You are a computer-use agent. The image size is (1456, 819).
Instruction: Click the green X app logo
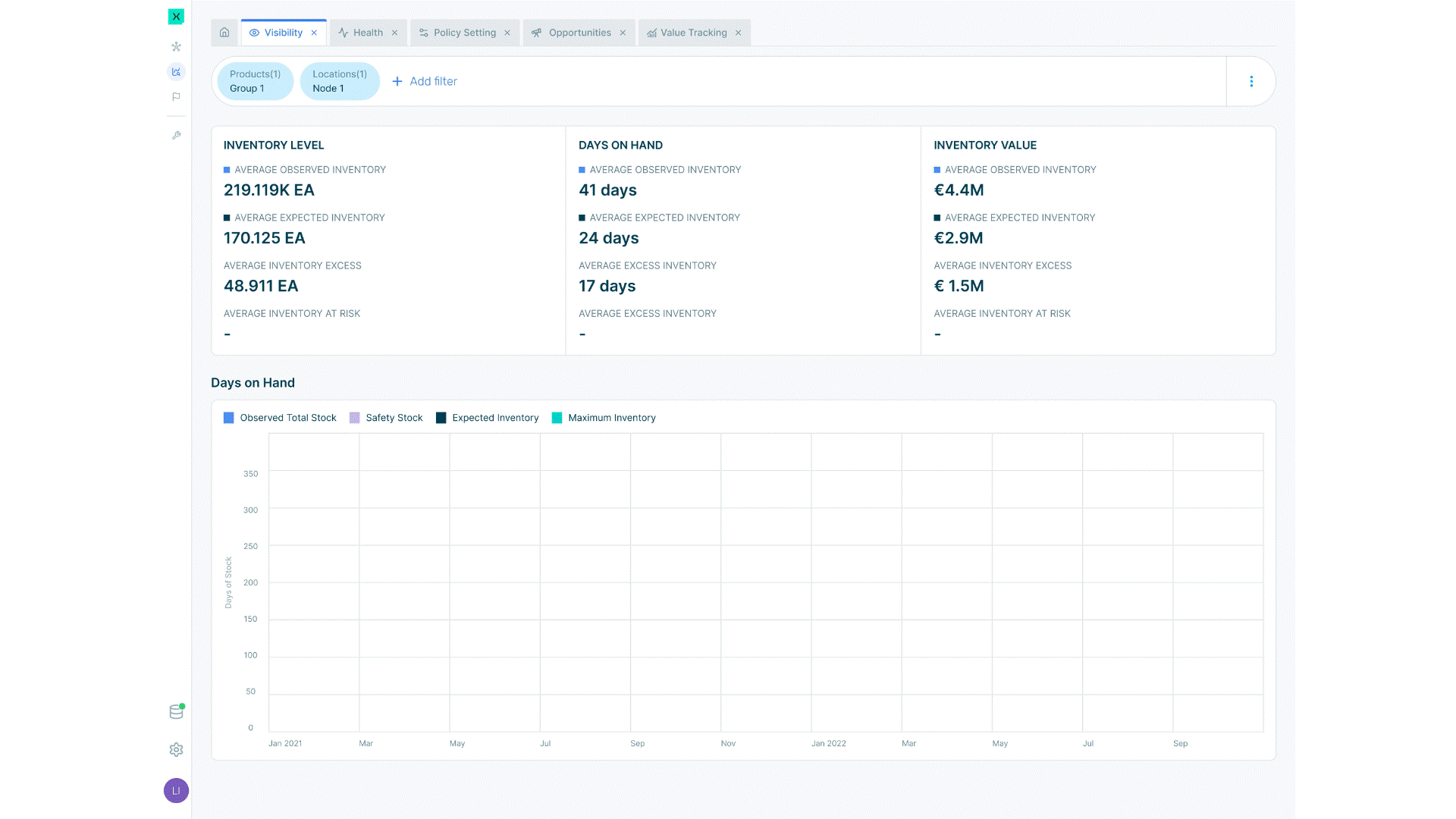coord(176,16)
